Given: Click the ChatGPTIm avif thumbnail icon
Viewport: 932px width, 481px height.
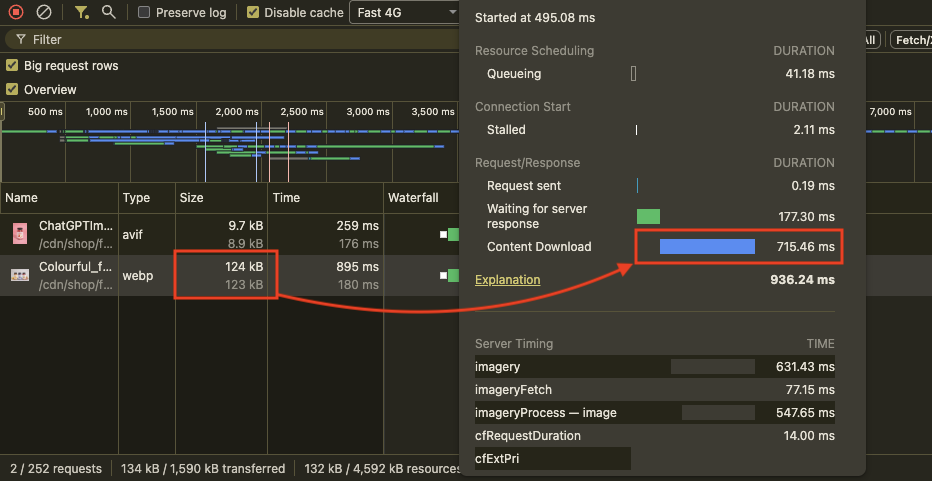Looking at the screenshot, I should 20,234.
